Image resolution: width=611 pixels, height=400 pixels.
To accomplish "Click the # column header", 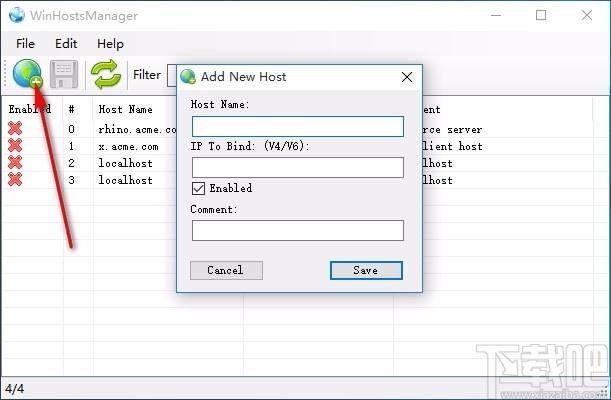I will [x=71, y=109].
